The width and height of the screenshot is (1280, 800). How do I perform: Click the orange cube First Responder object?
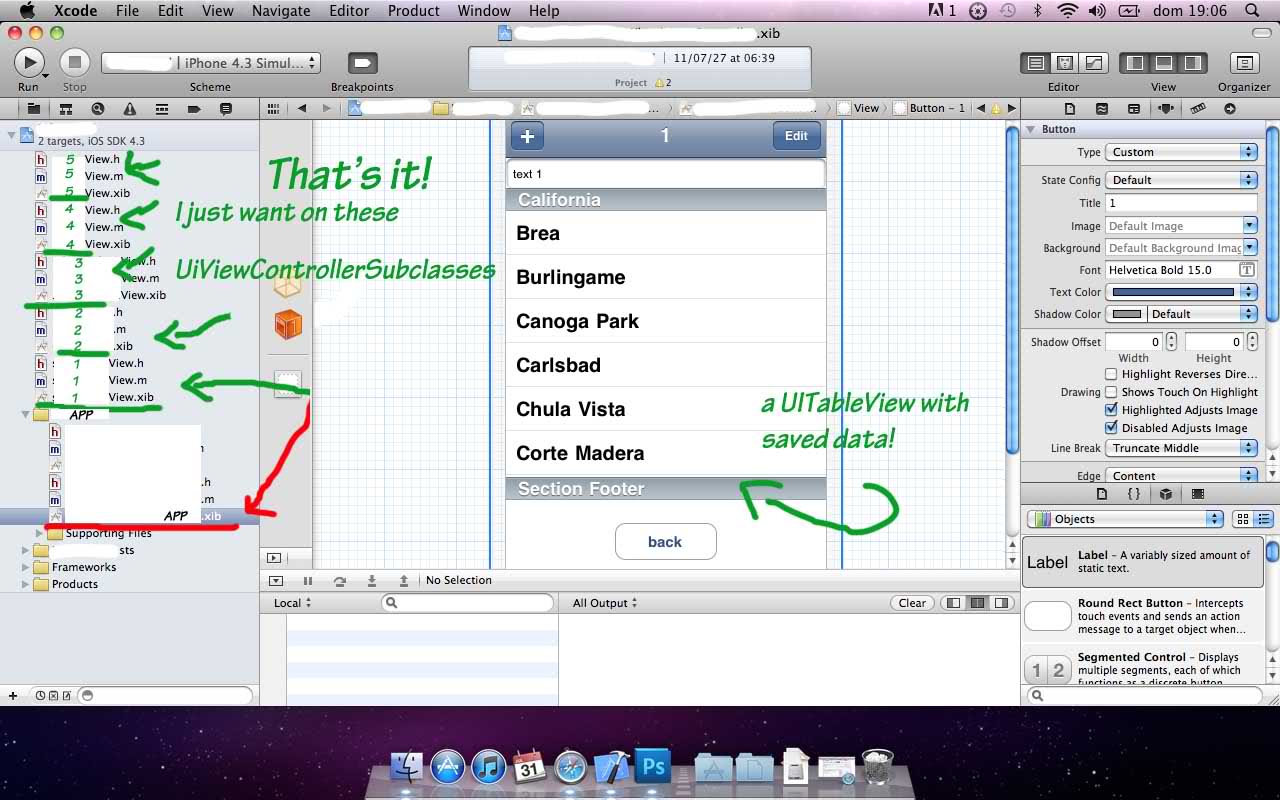click(x=288, y=324)
